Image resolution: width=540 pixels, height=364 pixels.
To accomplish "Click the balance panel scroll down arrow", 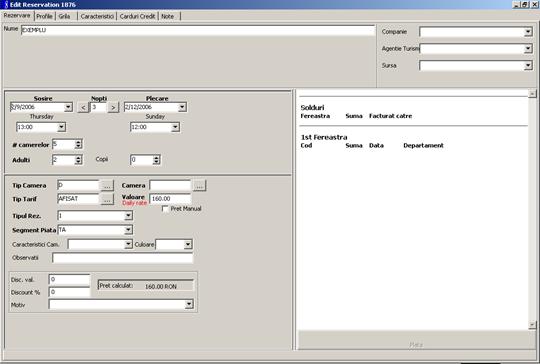I will 532,324.
